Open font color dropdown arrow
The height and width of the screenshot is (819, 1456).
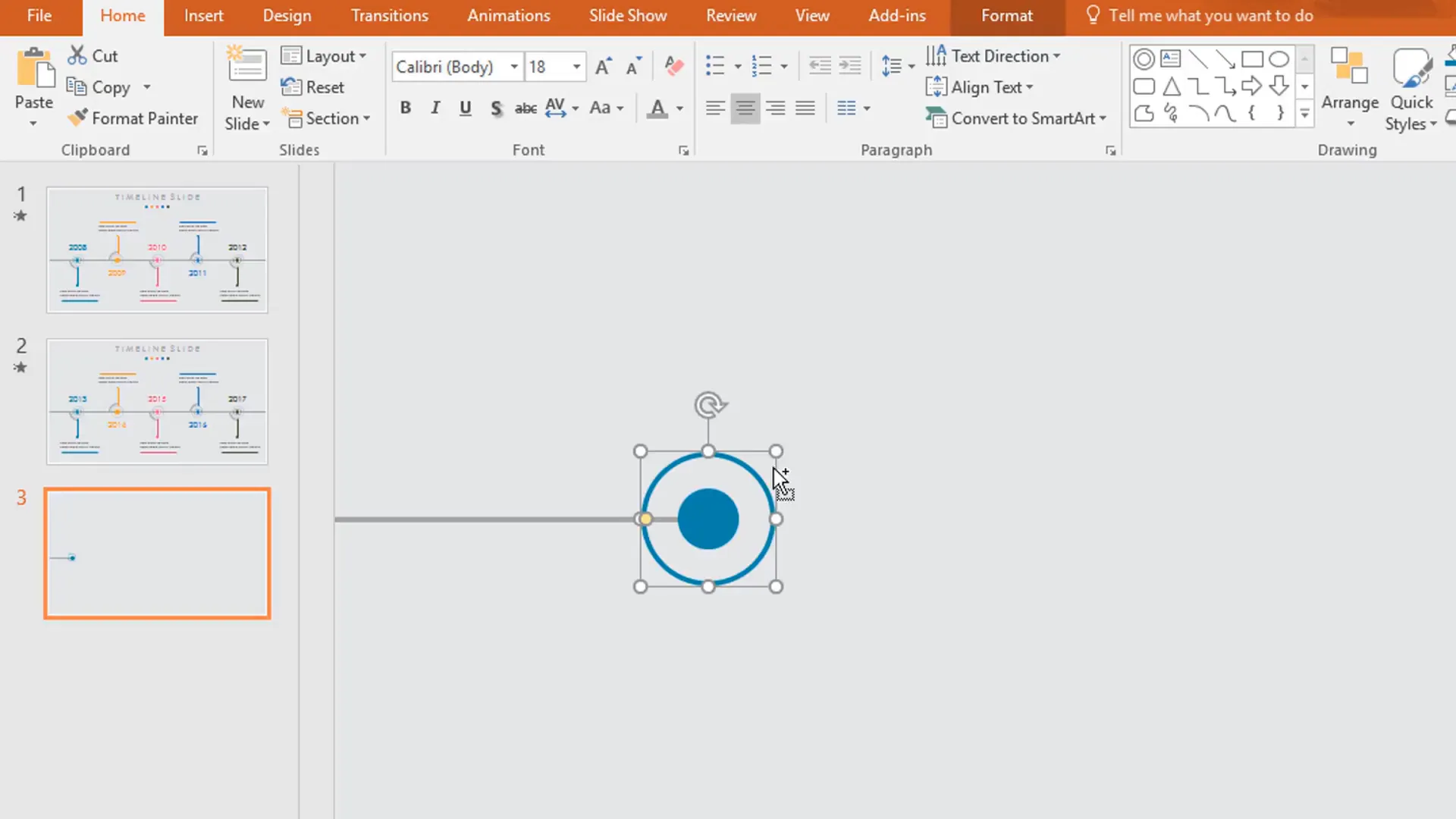point(679,108)
